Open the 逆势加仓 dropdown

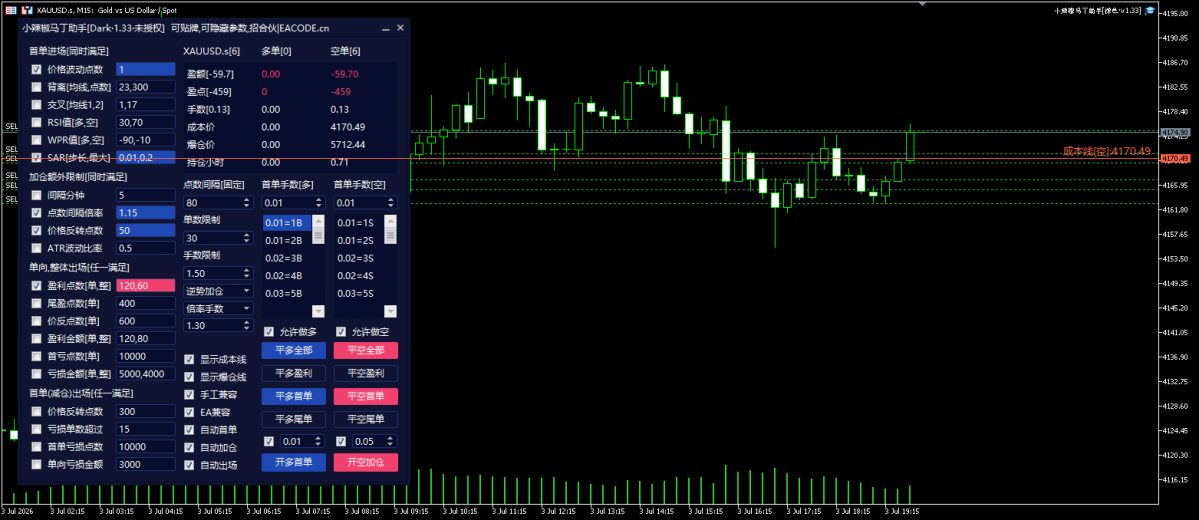218,291
